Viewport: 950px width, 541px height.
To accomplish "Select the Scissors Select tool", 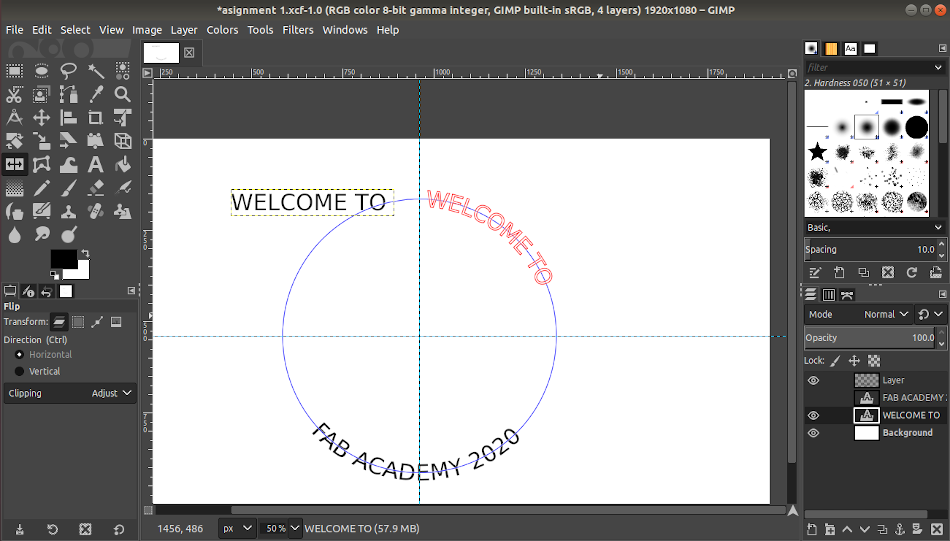I will [15, 95].
